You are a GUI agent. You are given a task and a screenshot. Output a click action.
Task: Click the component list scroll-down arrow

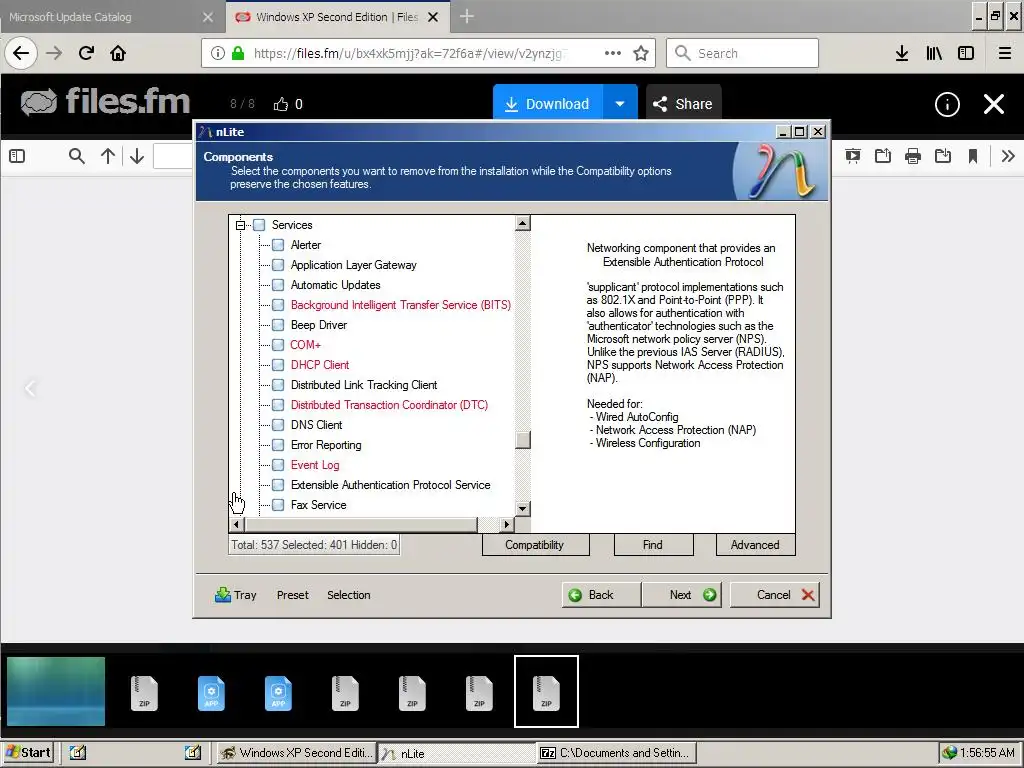point(522,509)
